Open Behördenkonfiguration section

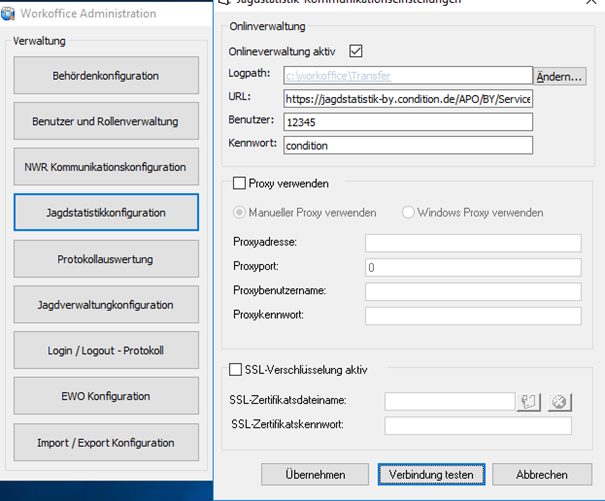click(105, 75)
